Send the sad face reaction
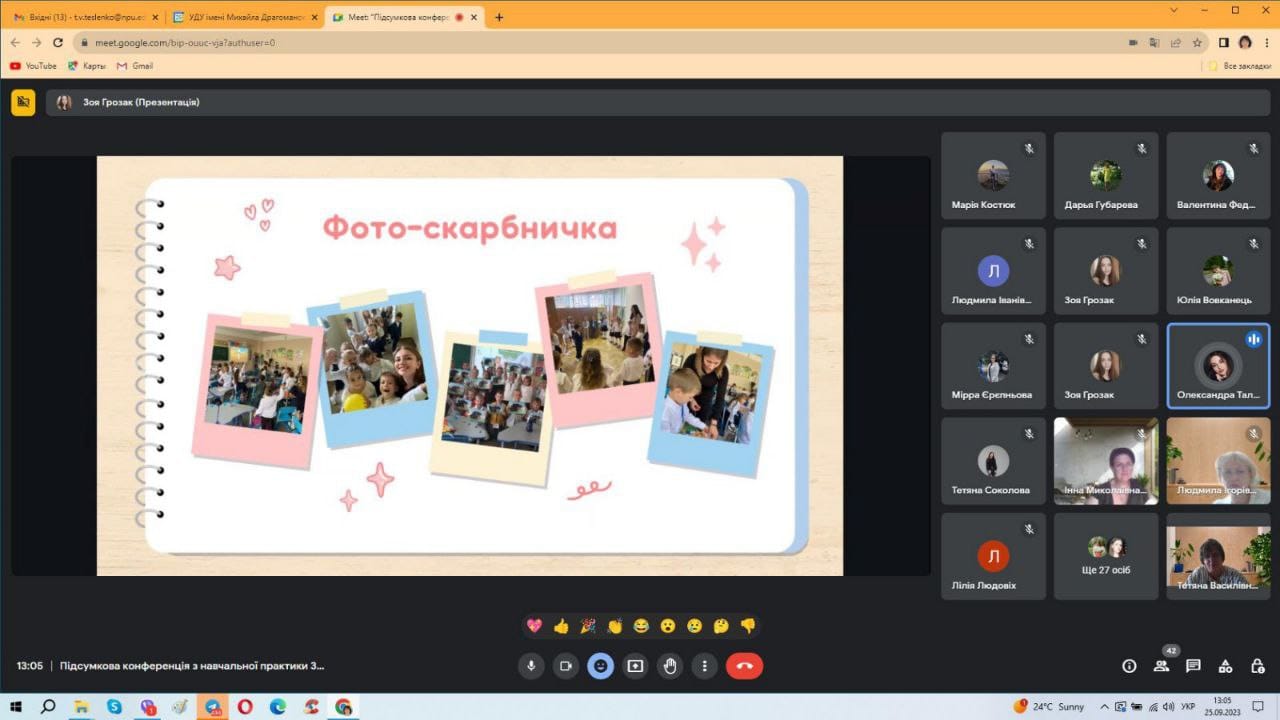This screenshot has height=720, width=1280. pyautogui.click(x=694, y=626)
